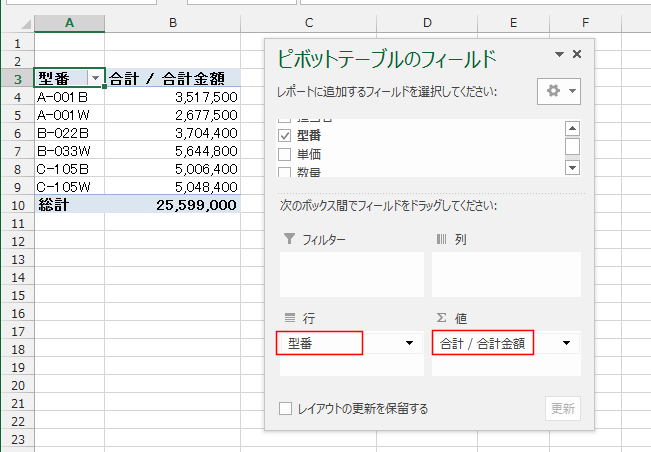The height and width of the screenshot is (452, 651).
Task: Open the 型番 filter dropdown in cell A3
Action: [95, 78]
